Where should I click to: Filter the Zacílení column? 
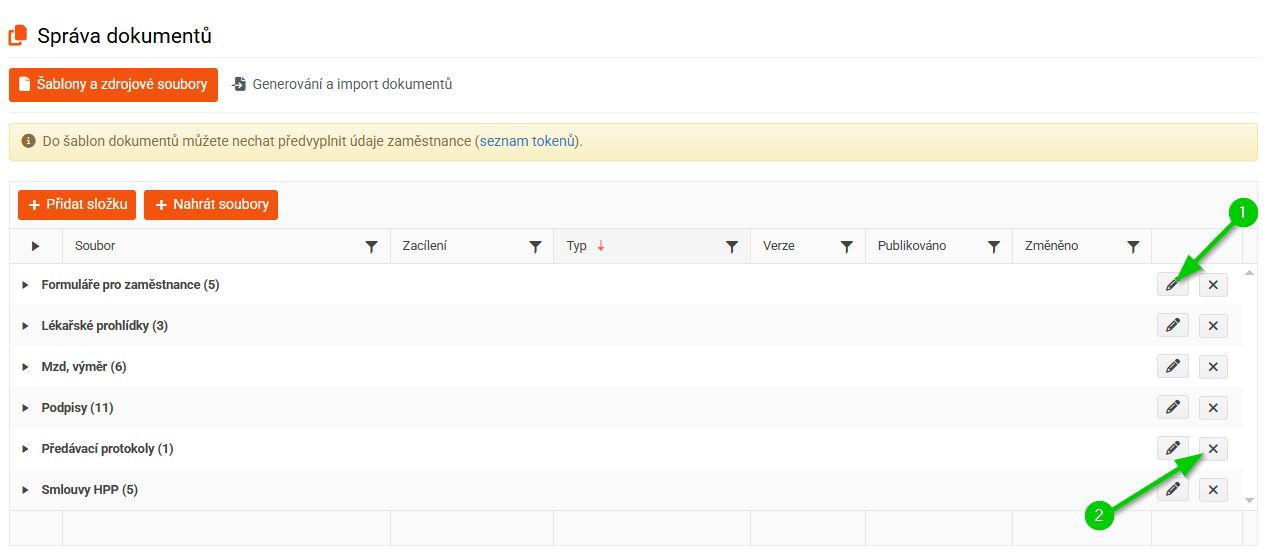pos(535,246)
